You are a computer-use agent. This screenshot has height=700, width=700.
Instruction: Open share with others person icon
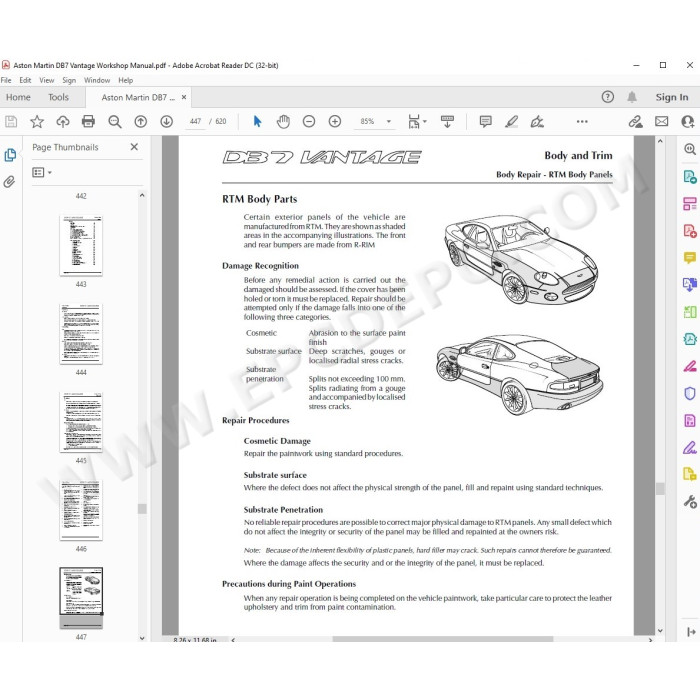click(688, 121)
